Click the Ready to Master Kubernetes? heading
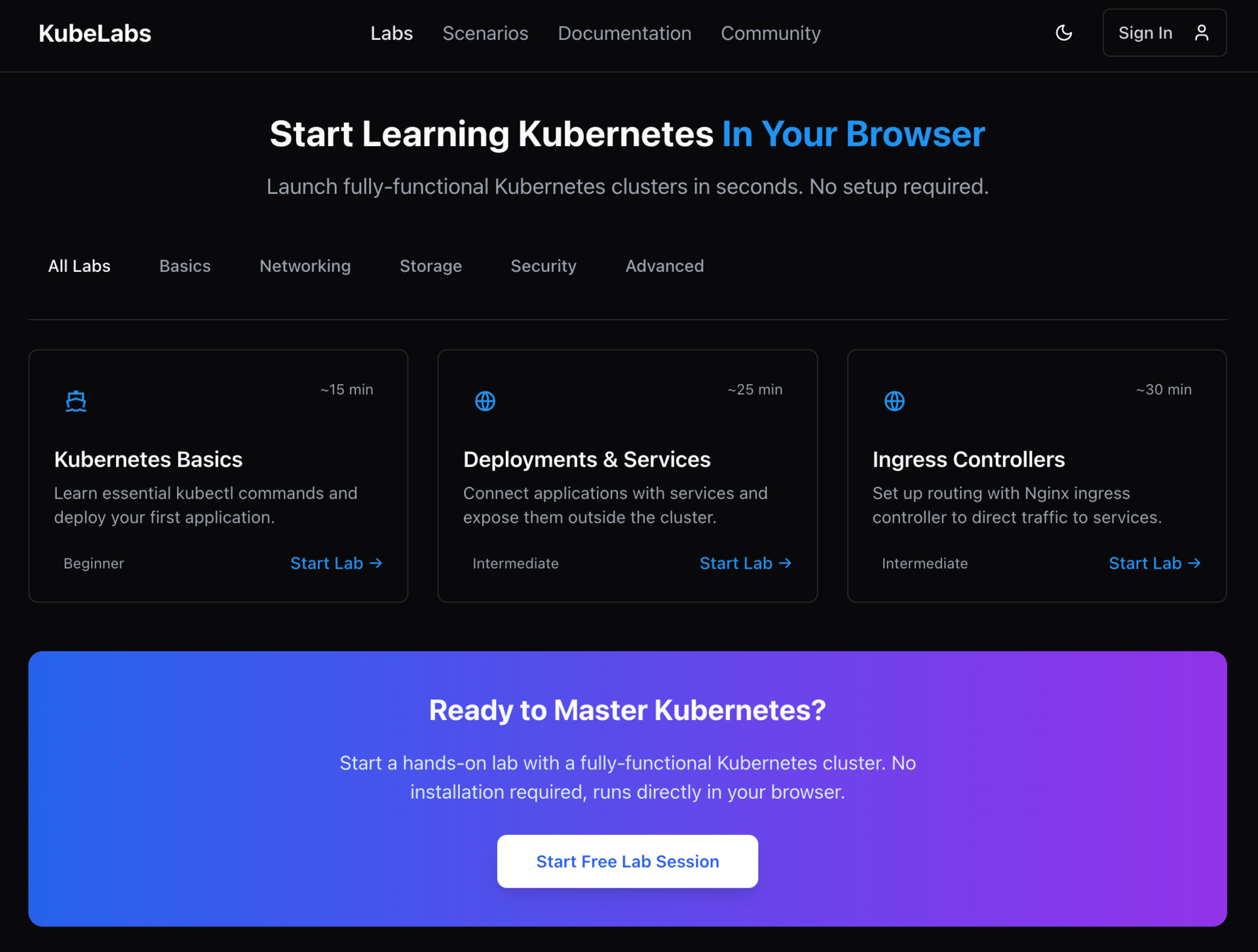This screenshot has width=1258, height=952. 627,710
